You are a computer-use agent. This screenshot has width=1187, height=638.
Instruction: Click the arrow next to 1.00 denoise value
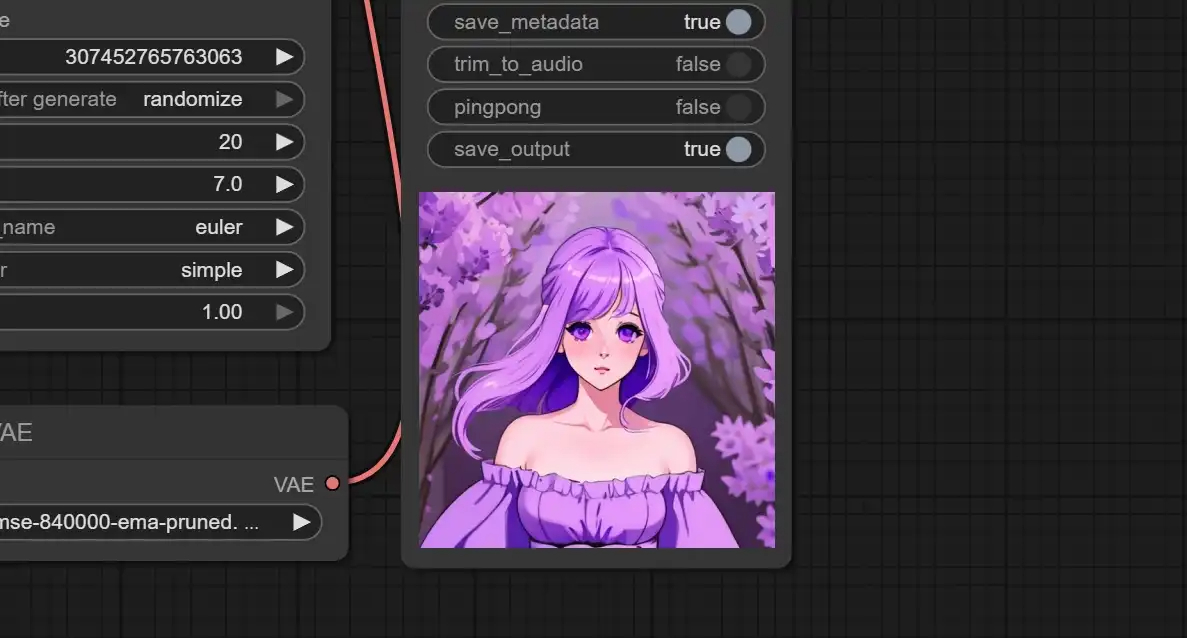285,312
